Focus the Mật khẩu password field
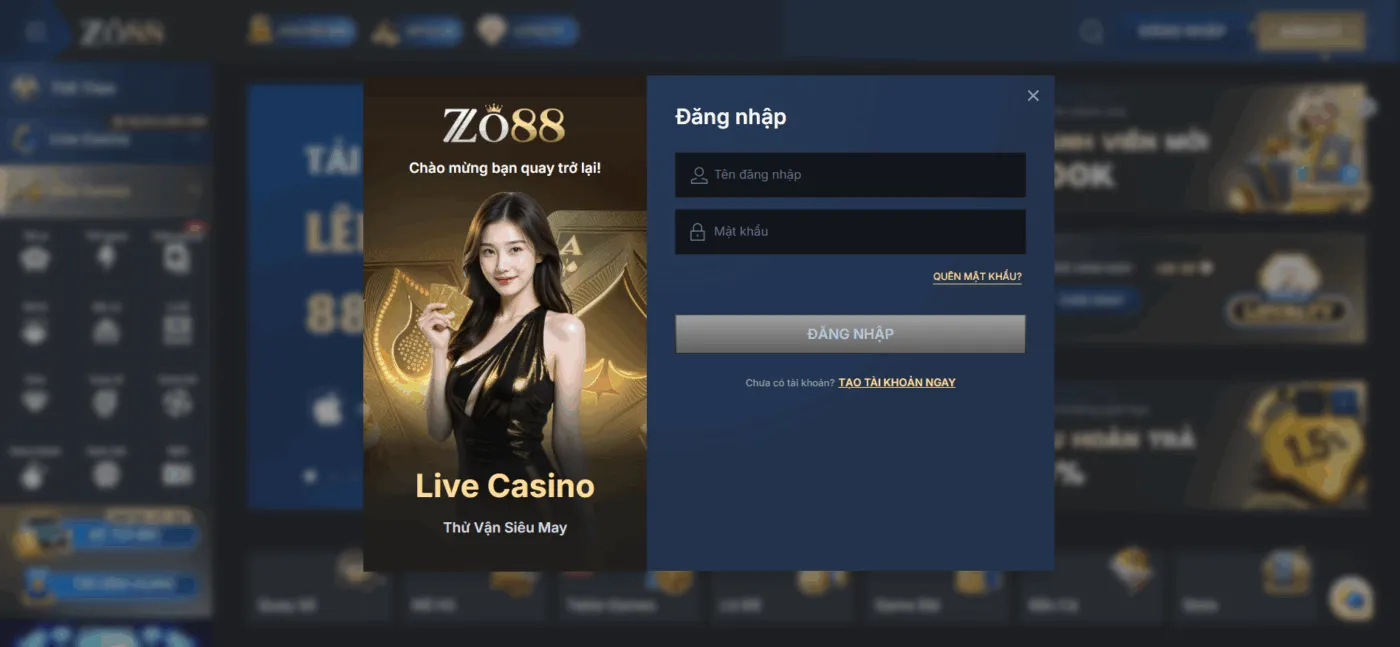This screenshot has height=647, width=1400. point(850,232)
